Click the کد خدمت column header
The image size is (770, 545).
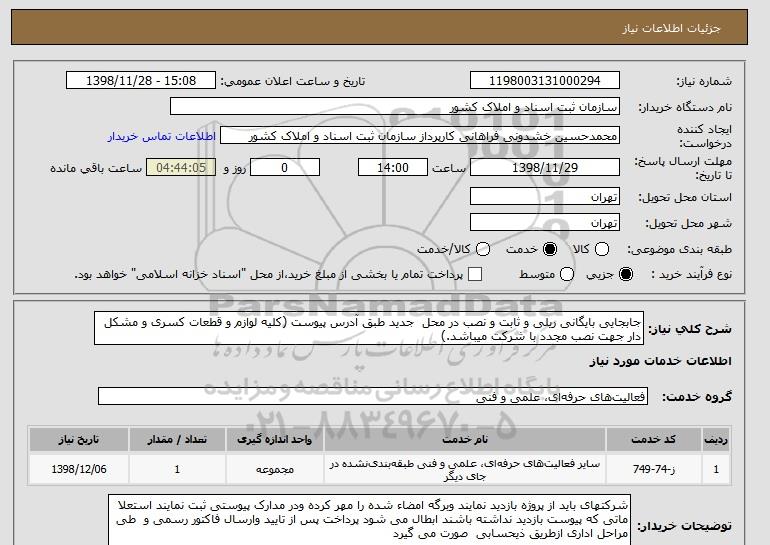click(654, 439)
